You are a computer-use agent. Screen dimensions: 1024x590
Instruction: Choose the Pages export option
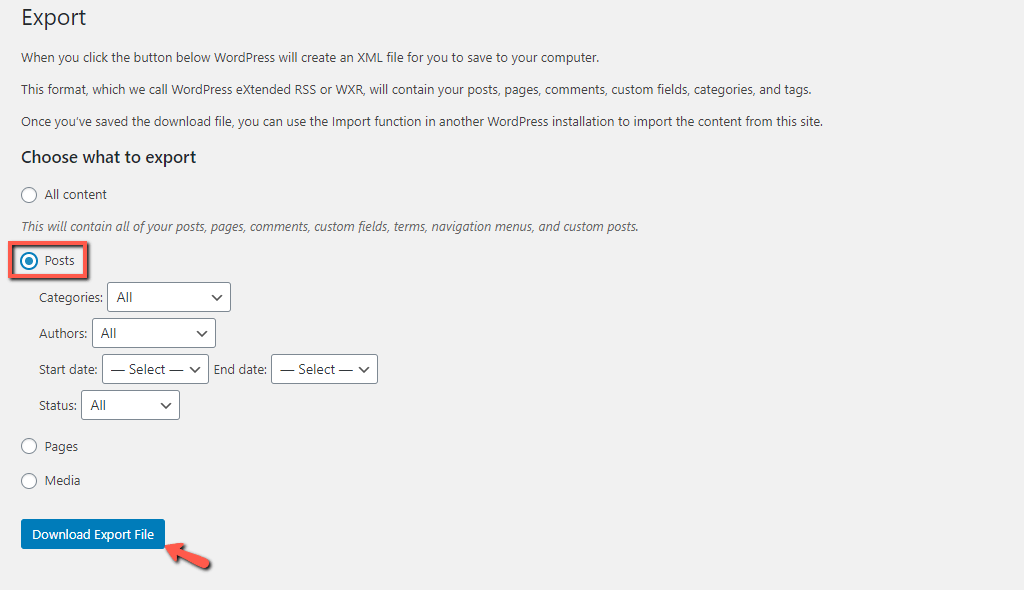(x=29, y=446)
